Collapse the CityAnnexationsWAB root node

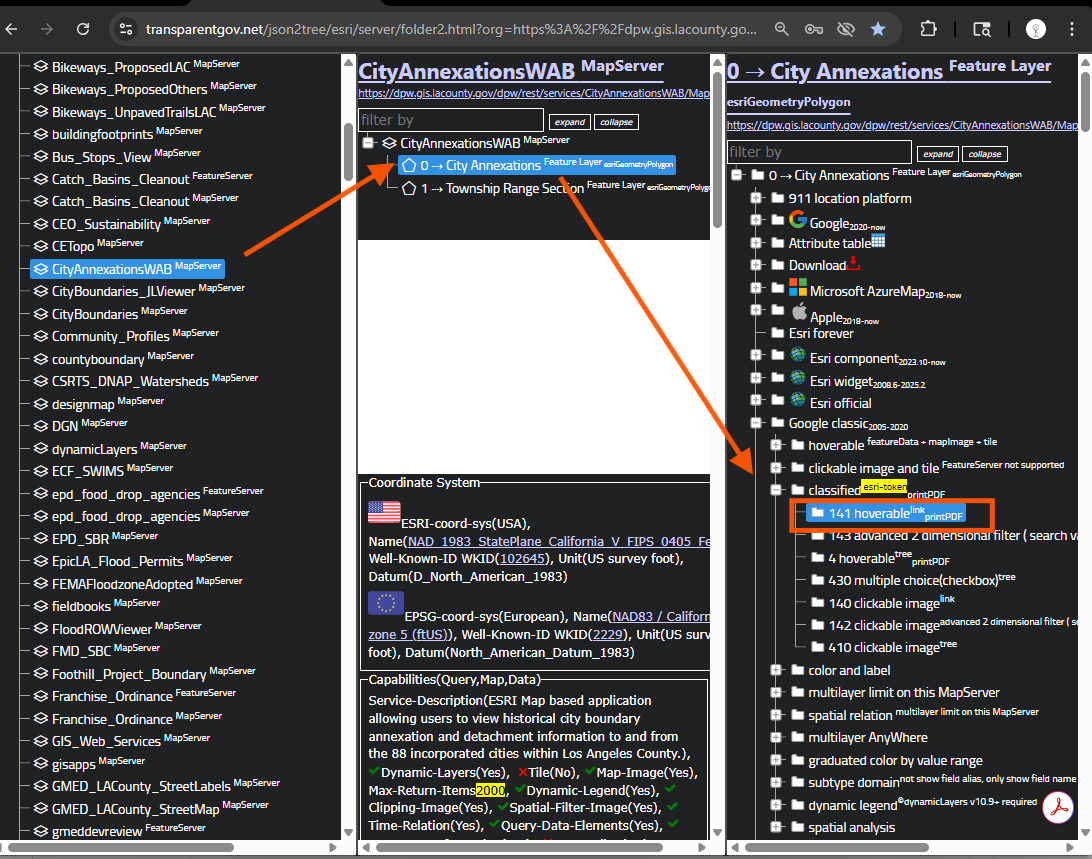[368, 144]
